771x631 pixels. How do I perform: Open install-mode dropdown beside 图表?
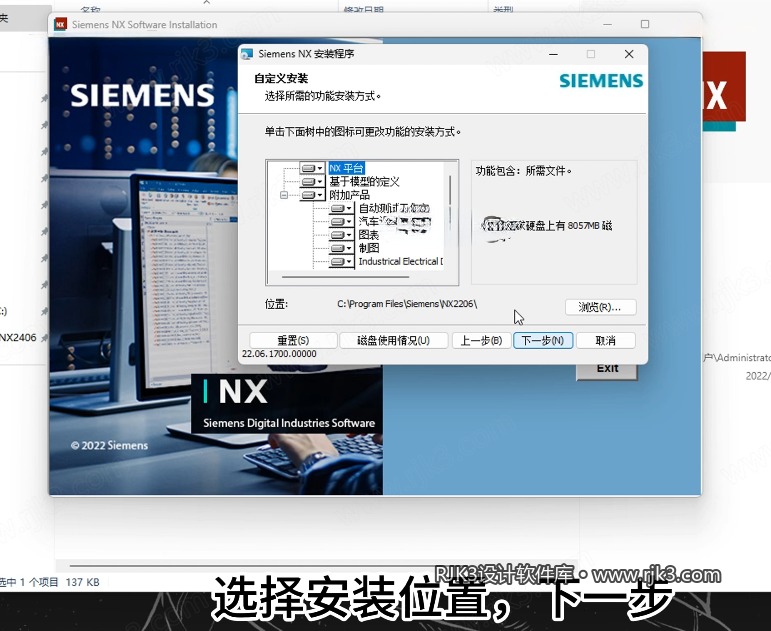coord(342,235)
